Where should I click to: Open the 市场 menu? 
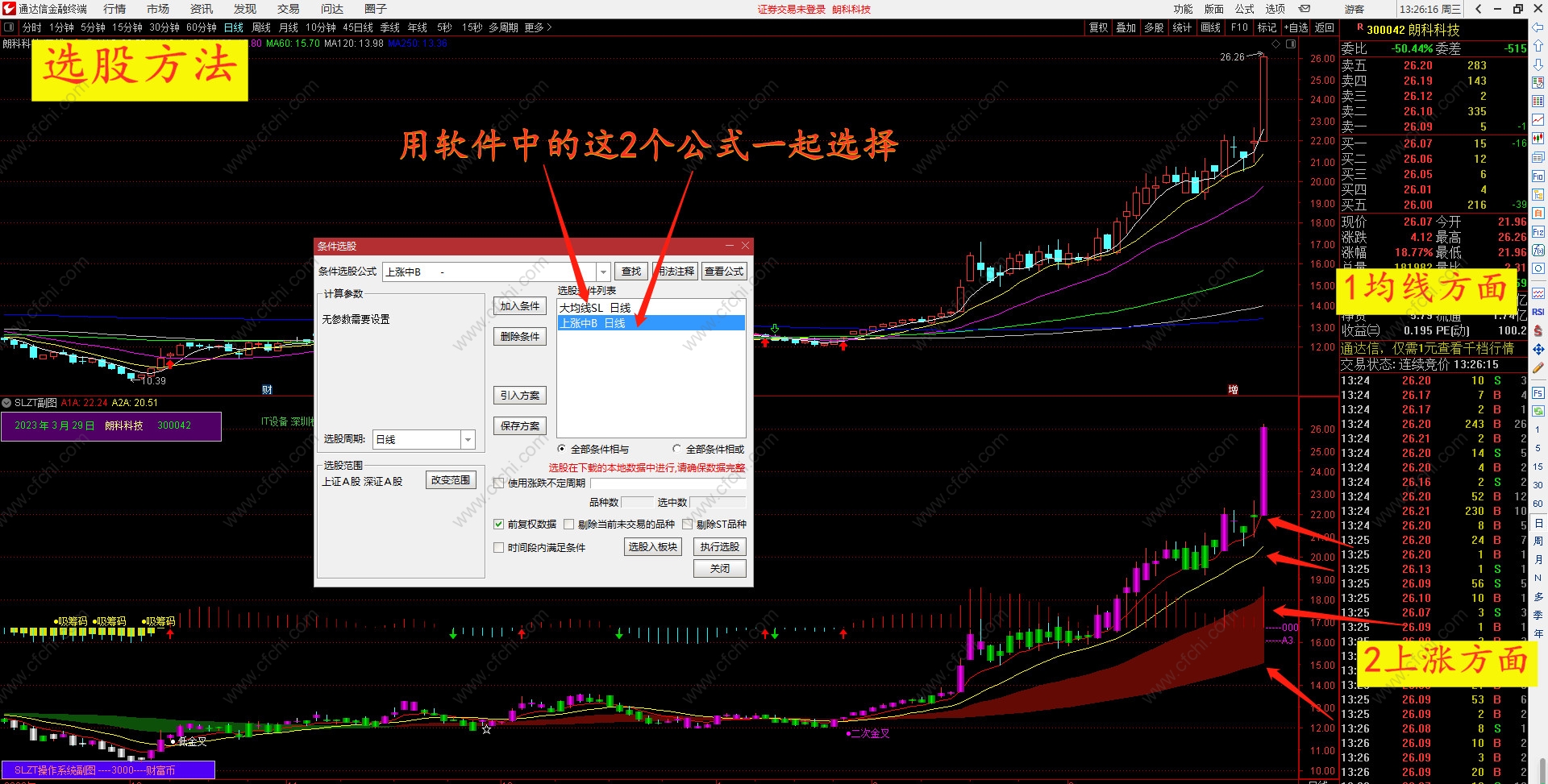158,9
